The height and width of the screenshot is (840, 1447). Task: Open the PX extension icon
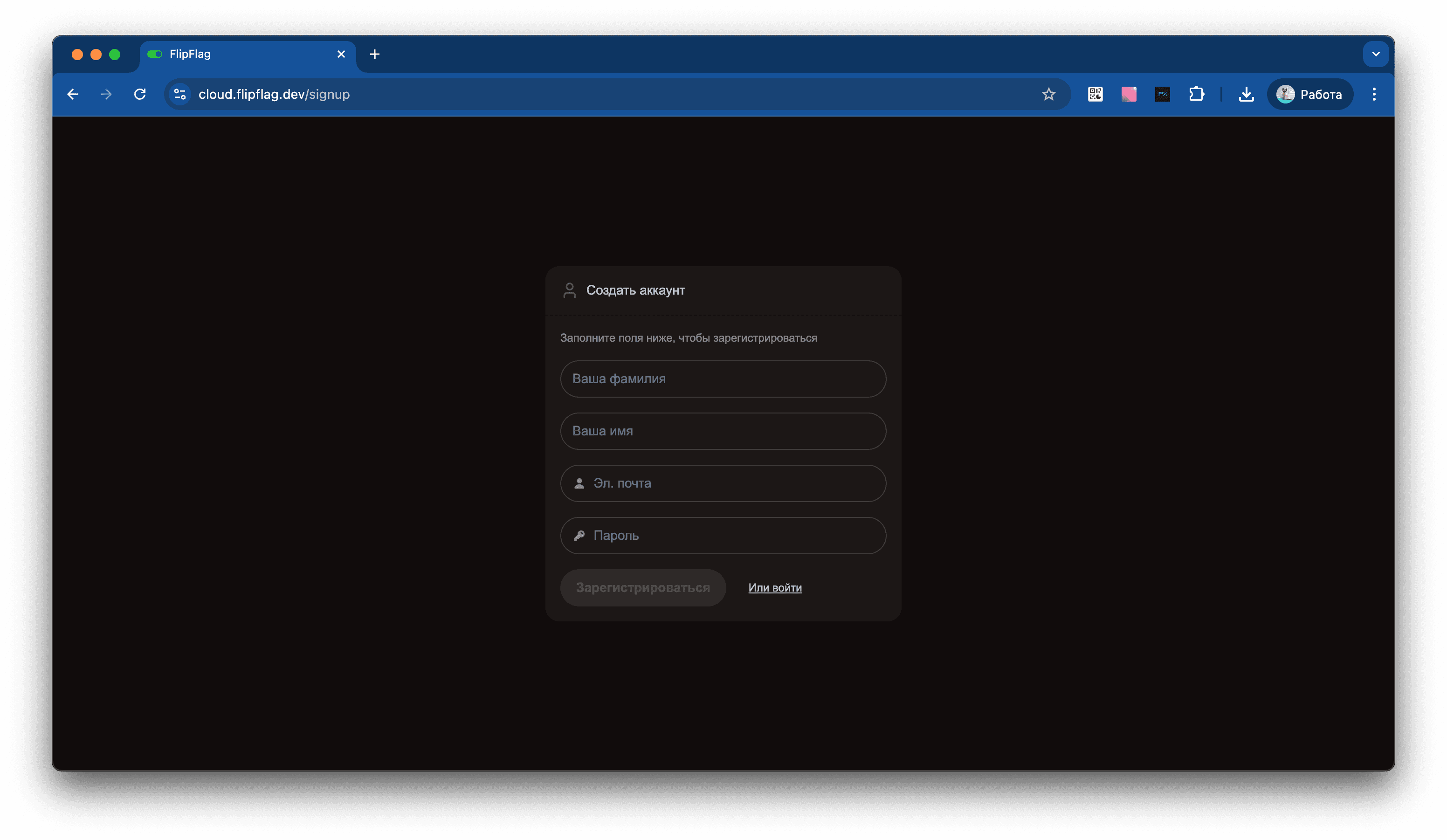(x=1162, y=94)
